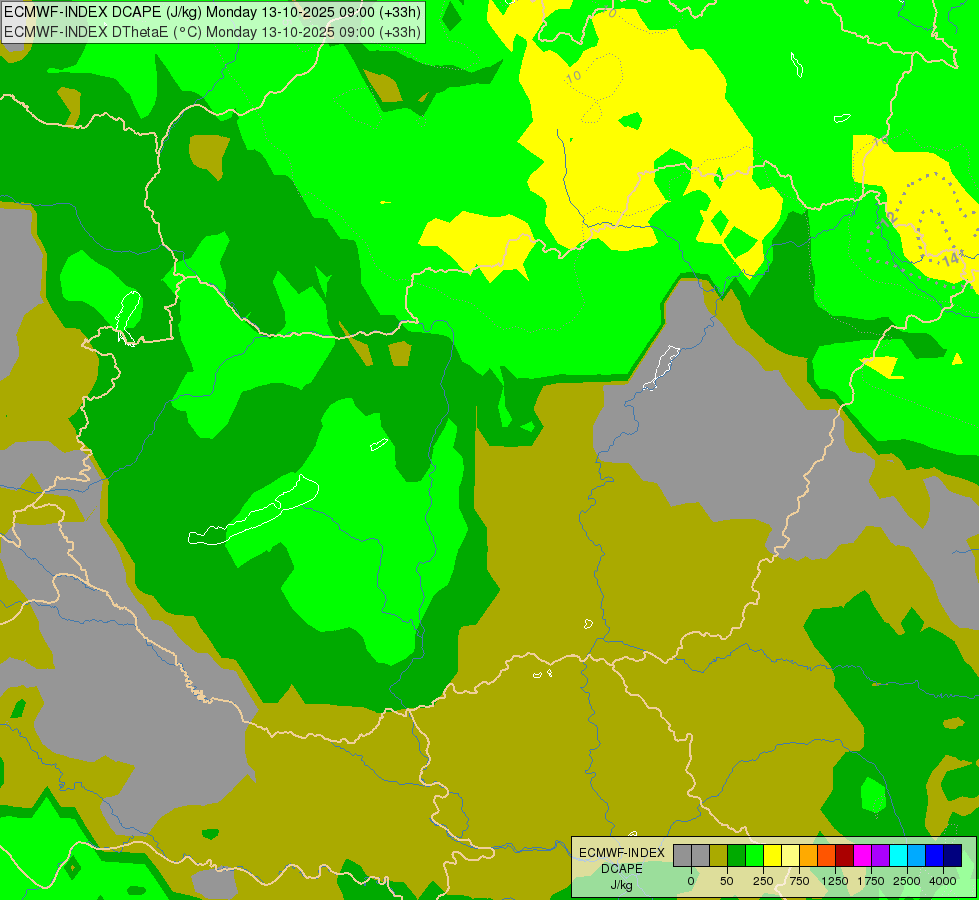Click the legend value 50
Image resolution: width=979 pixels, height=900 pixels.
tap(727, 881)
